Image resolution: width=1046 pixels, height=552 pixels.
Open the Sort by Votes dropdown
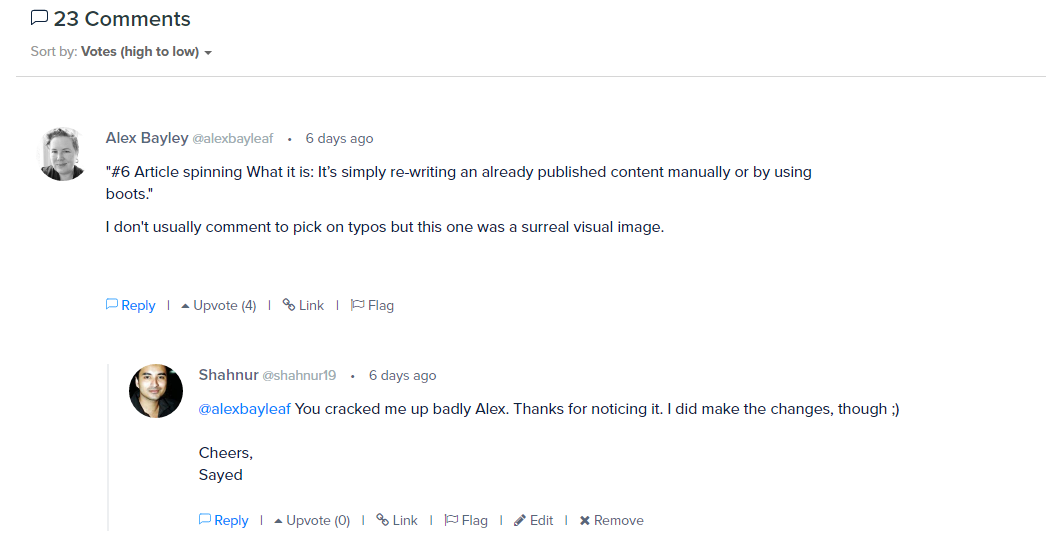146,52
